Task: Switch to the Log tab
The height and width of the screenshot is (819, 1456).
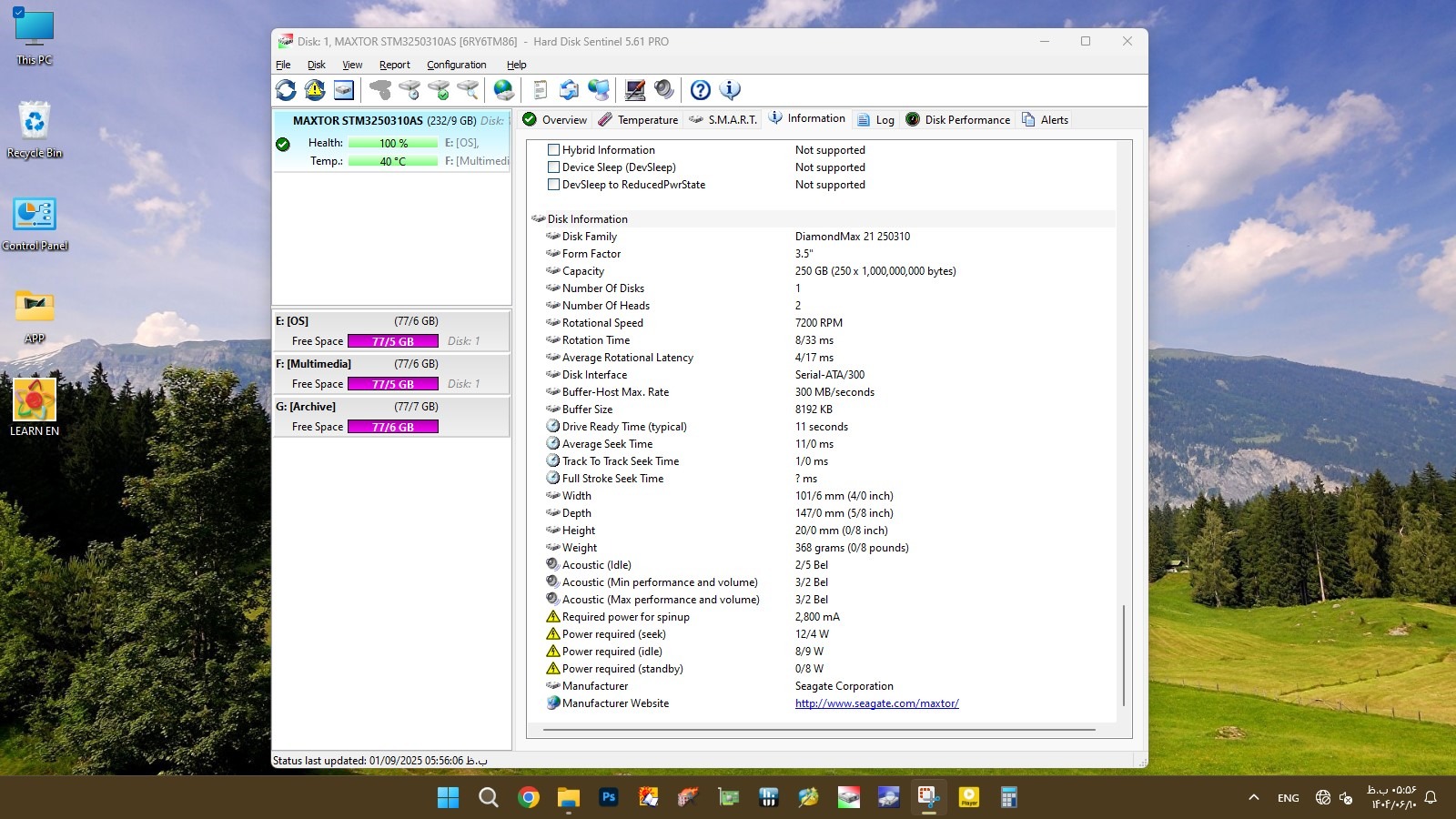Action: pyautogui.click(x=875, y=119)
